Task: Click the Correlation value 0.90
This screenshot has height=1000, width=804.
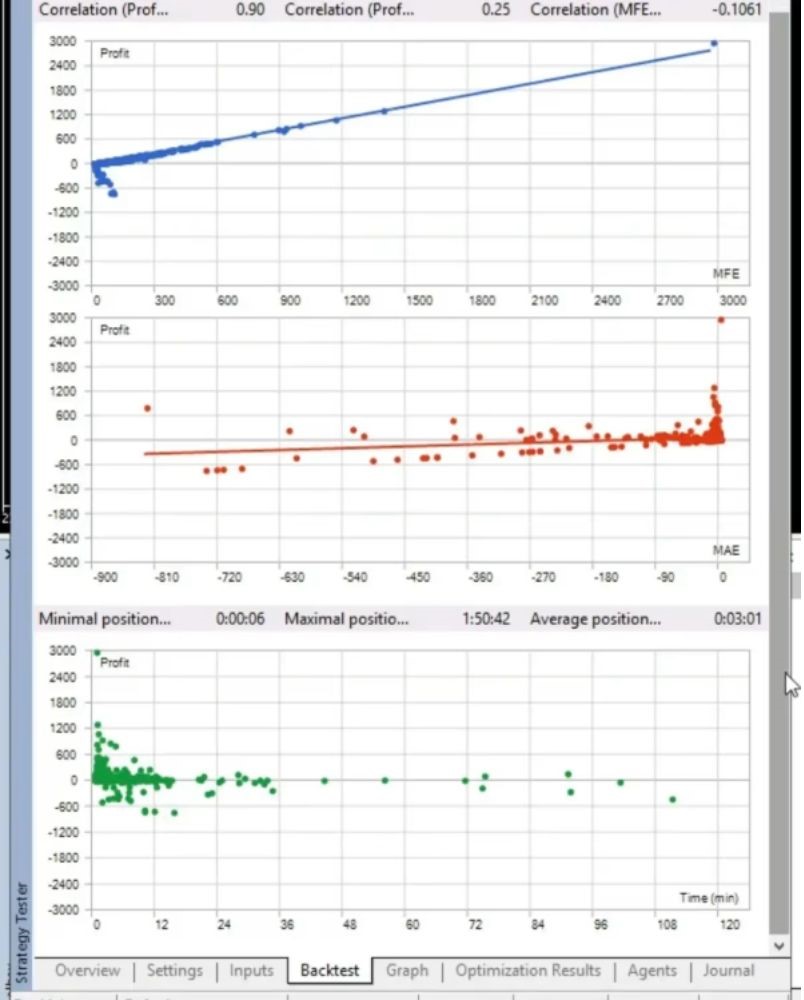Action: pyautogui.click(x=251, y=10)
